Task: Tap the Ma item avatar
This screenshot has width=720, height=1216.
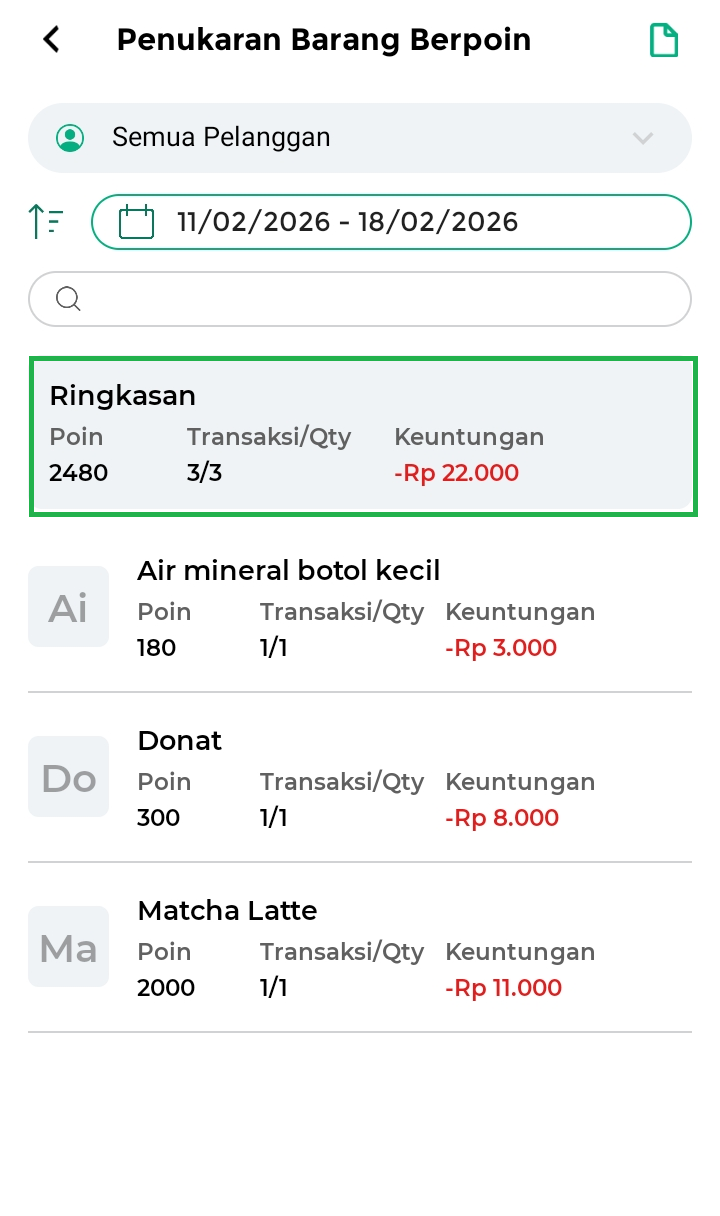Action: click(68, 947)
